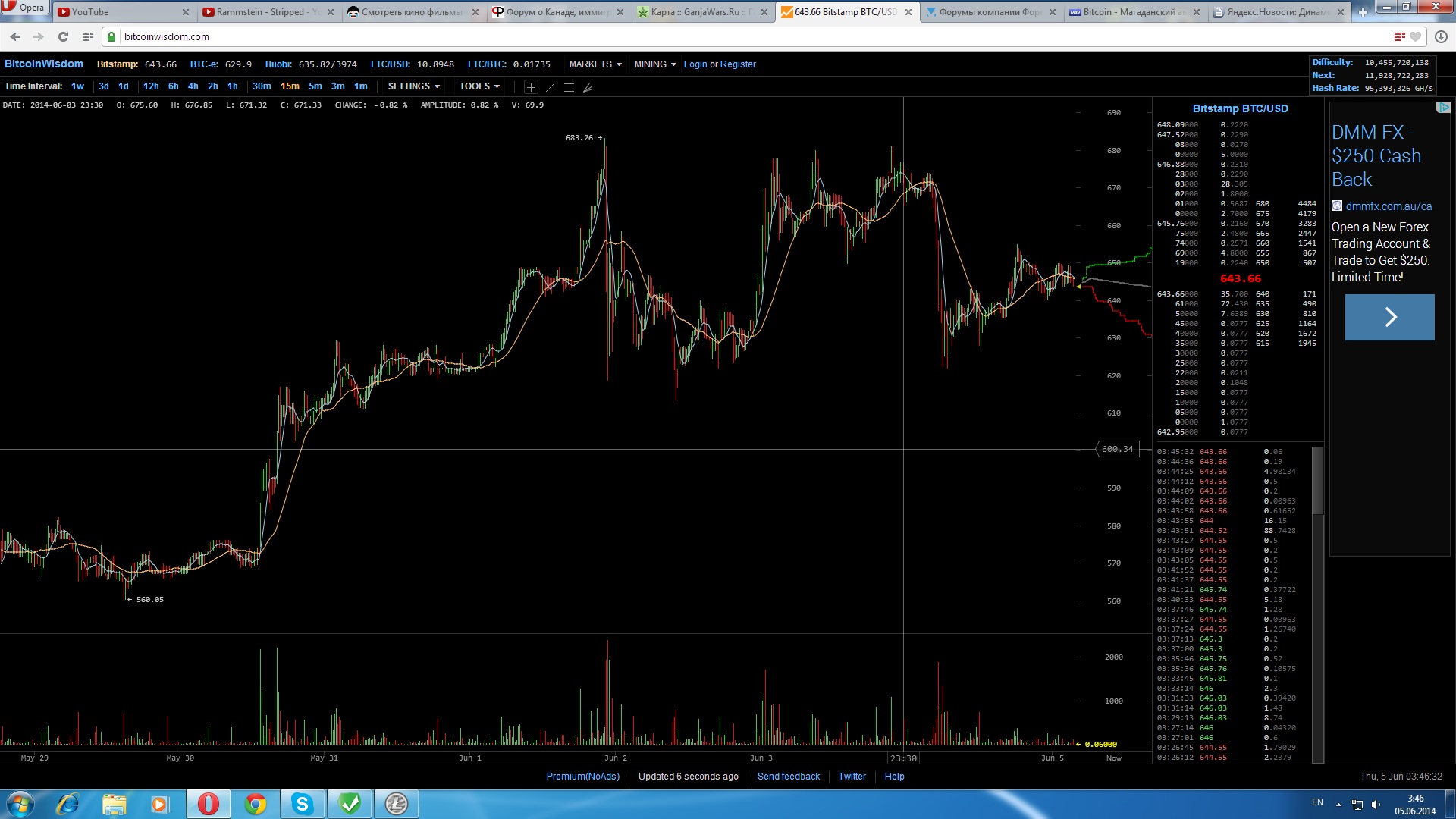1456x819 pixels.
Task: Select the trend line drawing tool
Action: (x=551, y=87)
